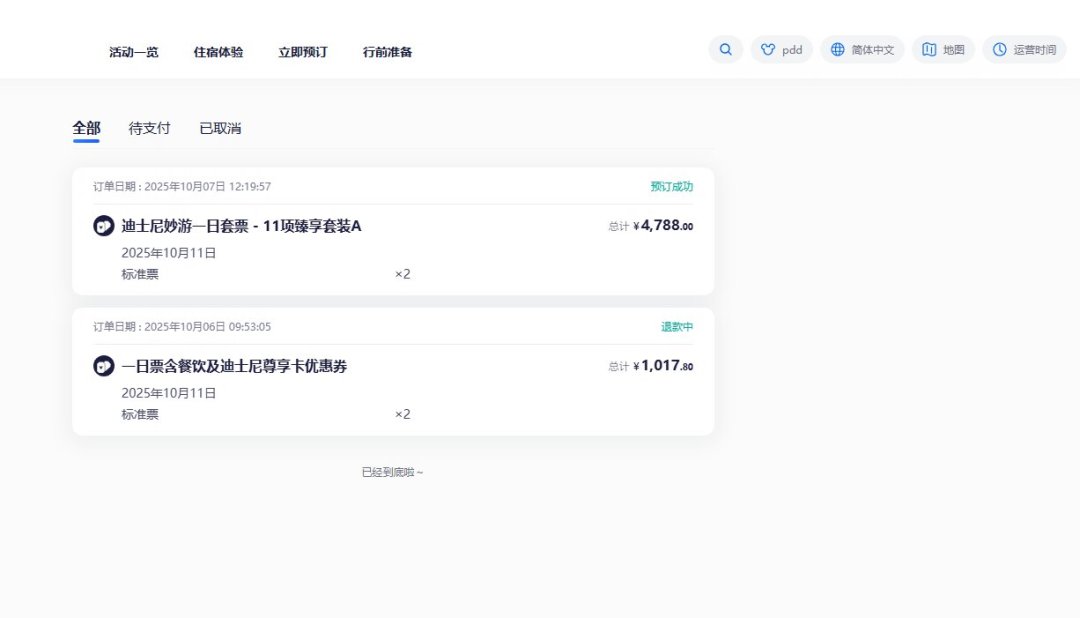Switch to the 待支付 tab
Image resolution: width=1080 pixels, height=618 pixels.
(x=149, y=128)
